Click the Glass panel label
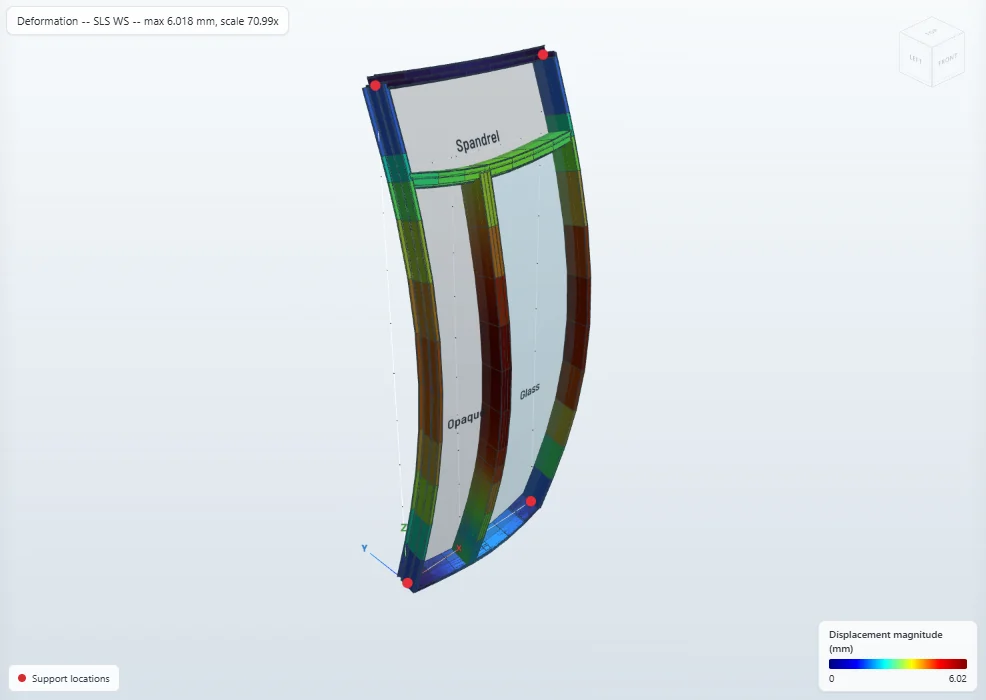The width and height of the screenshot is (986, 700). [x=529, y=391]
